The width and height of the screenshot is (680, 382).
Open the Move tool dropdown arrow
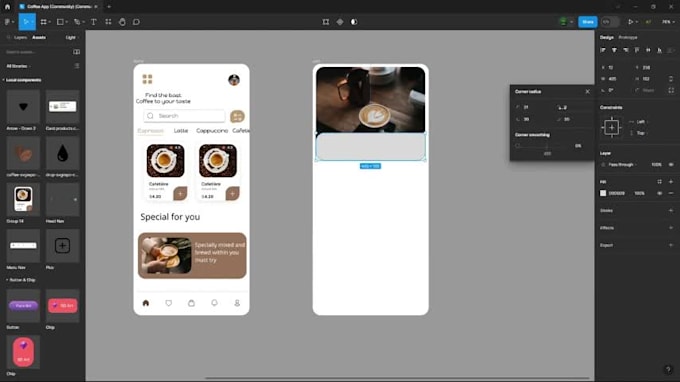coord(32,22)
